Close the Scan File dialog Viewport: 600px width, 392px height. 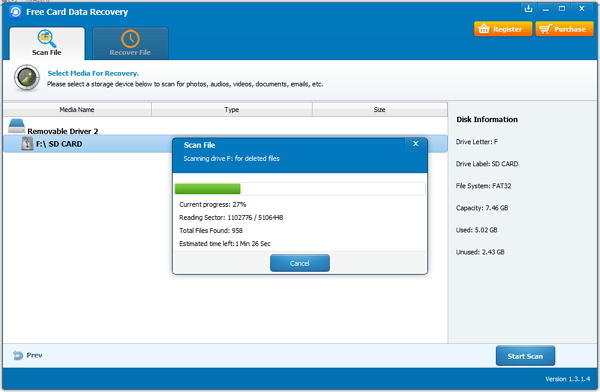click(x=416, y=144)
